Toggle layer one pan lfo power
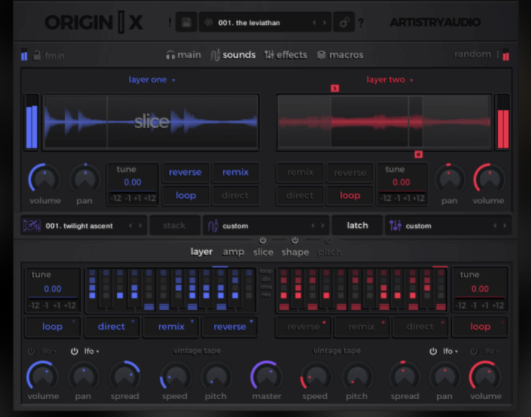Screen dimensions: 531x417 click(75, 351)
